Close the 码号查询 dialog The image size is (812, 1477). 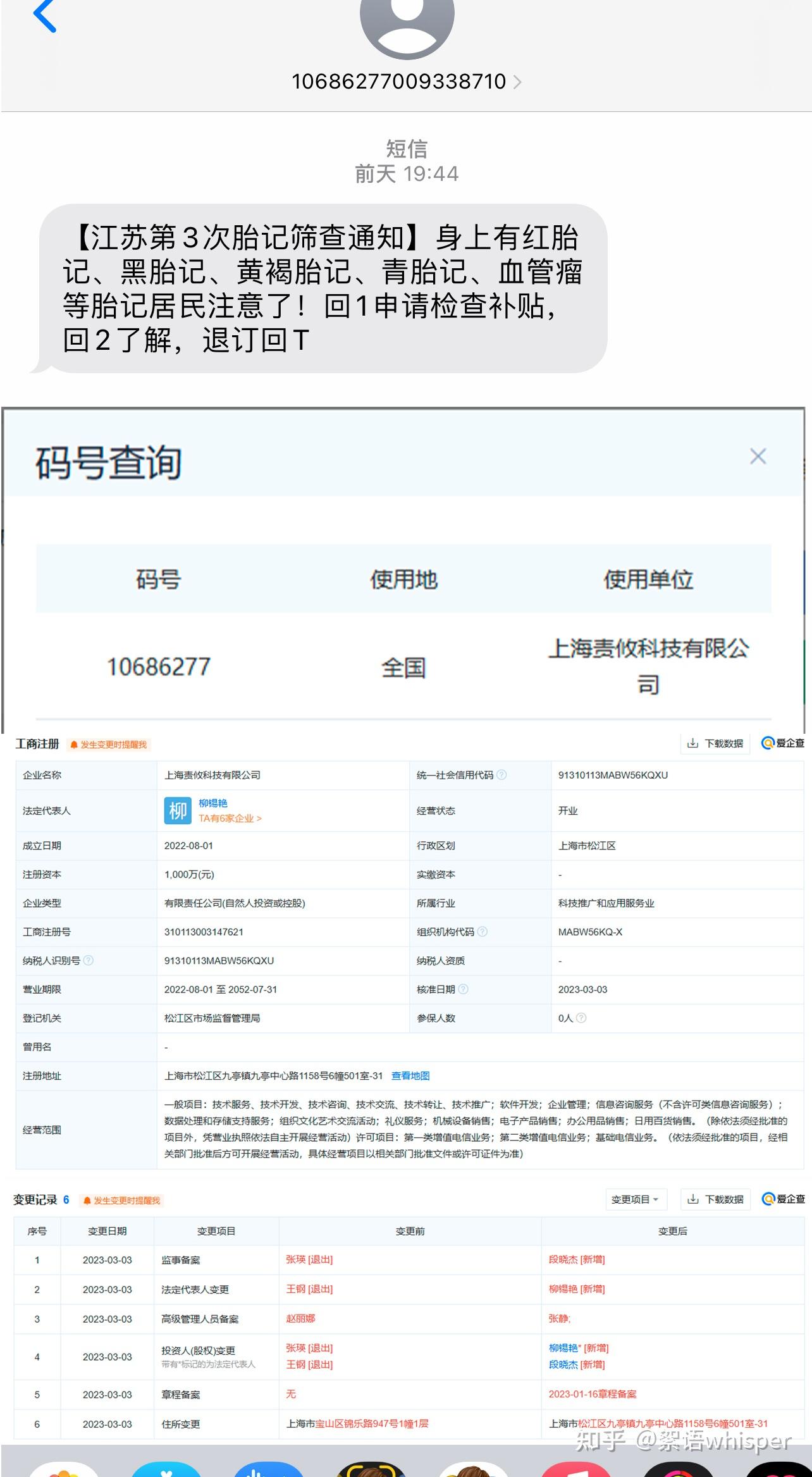coord(758,456)
